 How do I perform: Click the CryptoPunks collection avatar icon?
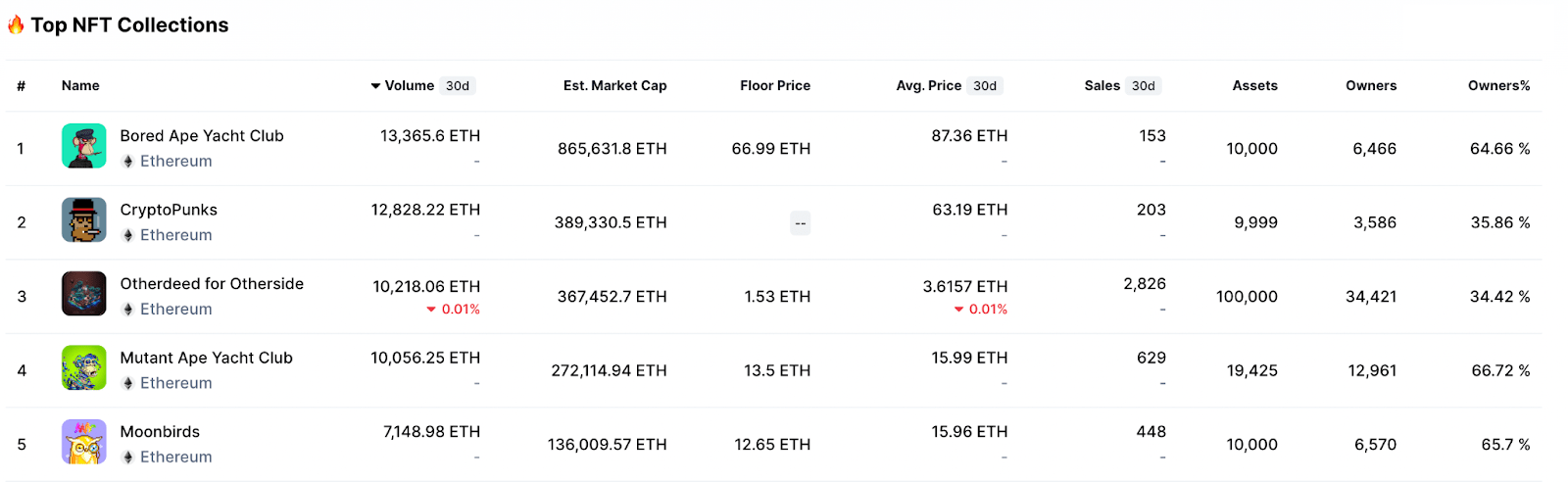[83, 220]
